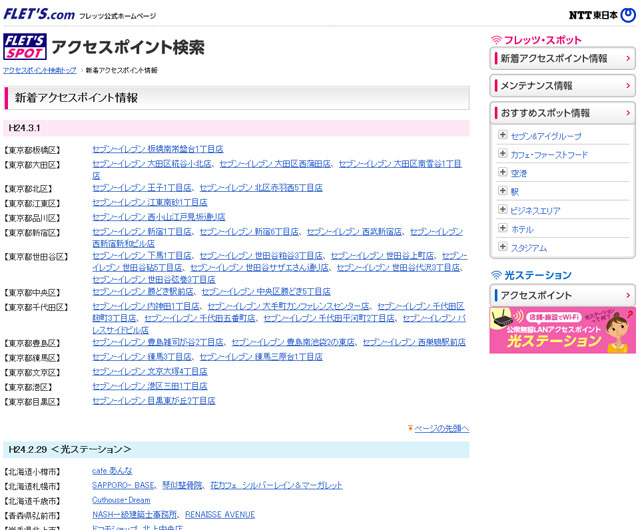Open the cafe あんな link
This screenshot has width=640, height=530.
point(112,471)
